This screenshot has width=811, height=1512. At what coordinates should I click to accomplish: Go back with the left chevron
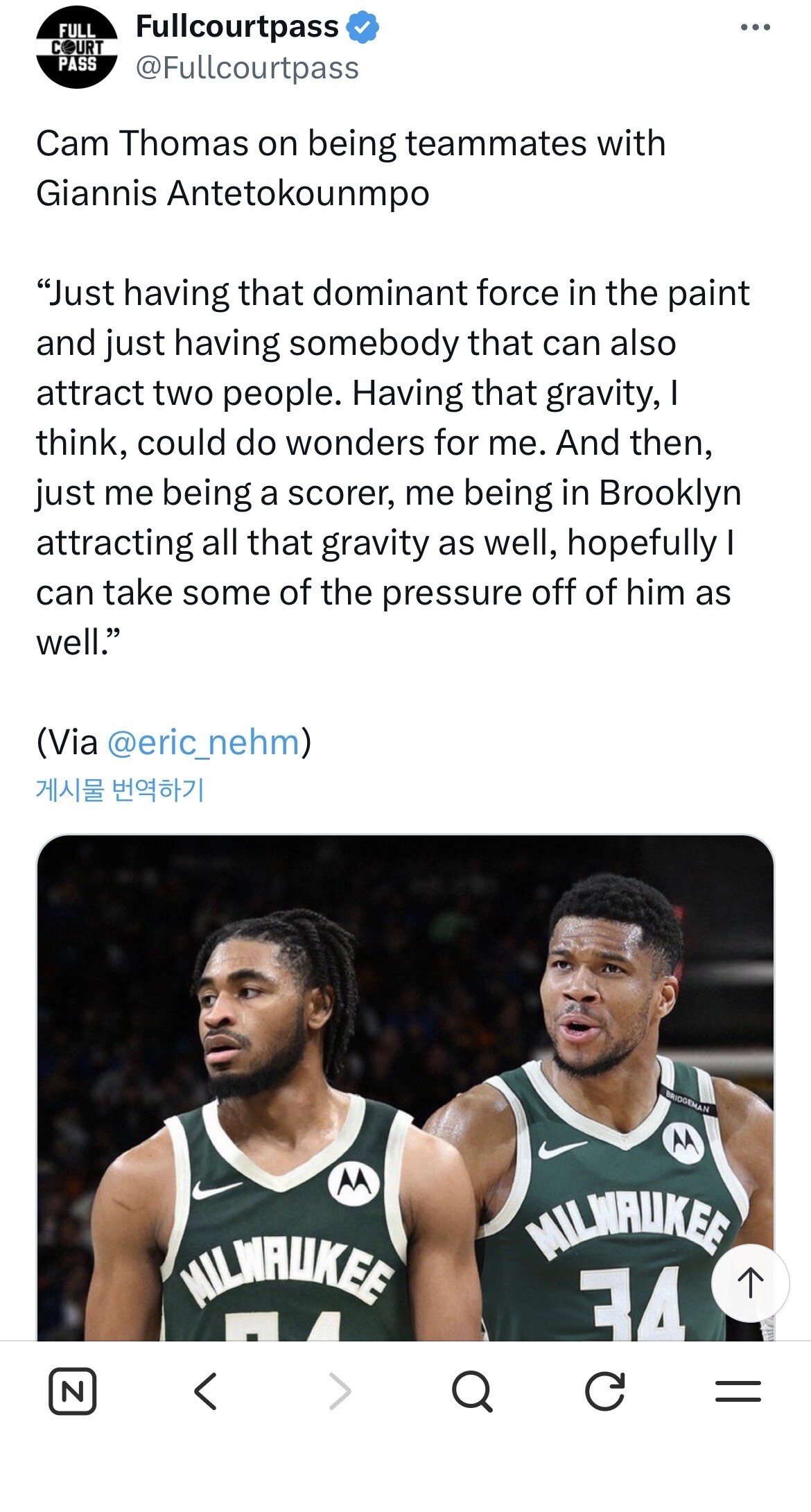click(206, 1391)
